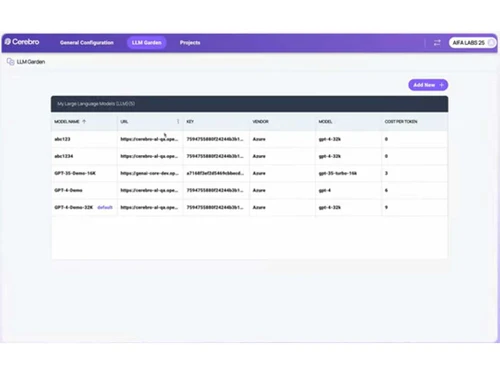Select the GPT-4-Demo model name
500x375 pixels.
(68, 190)
